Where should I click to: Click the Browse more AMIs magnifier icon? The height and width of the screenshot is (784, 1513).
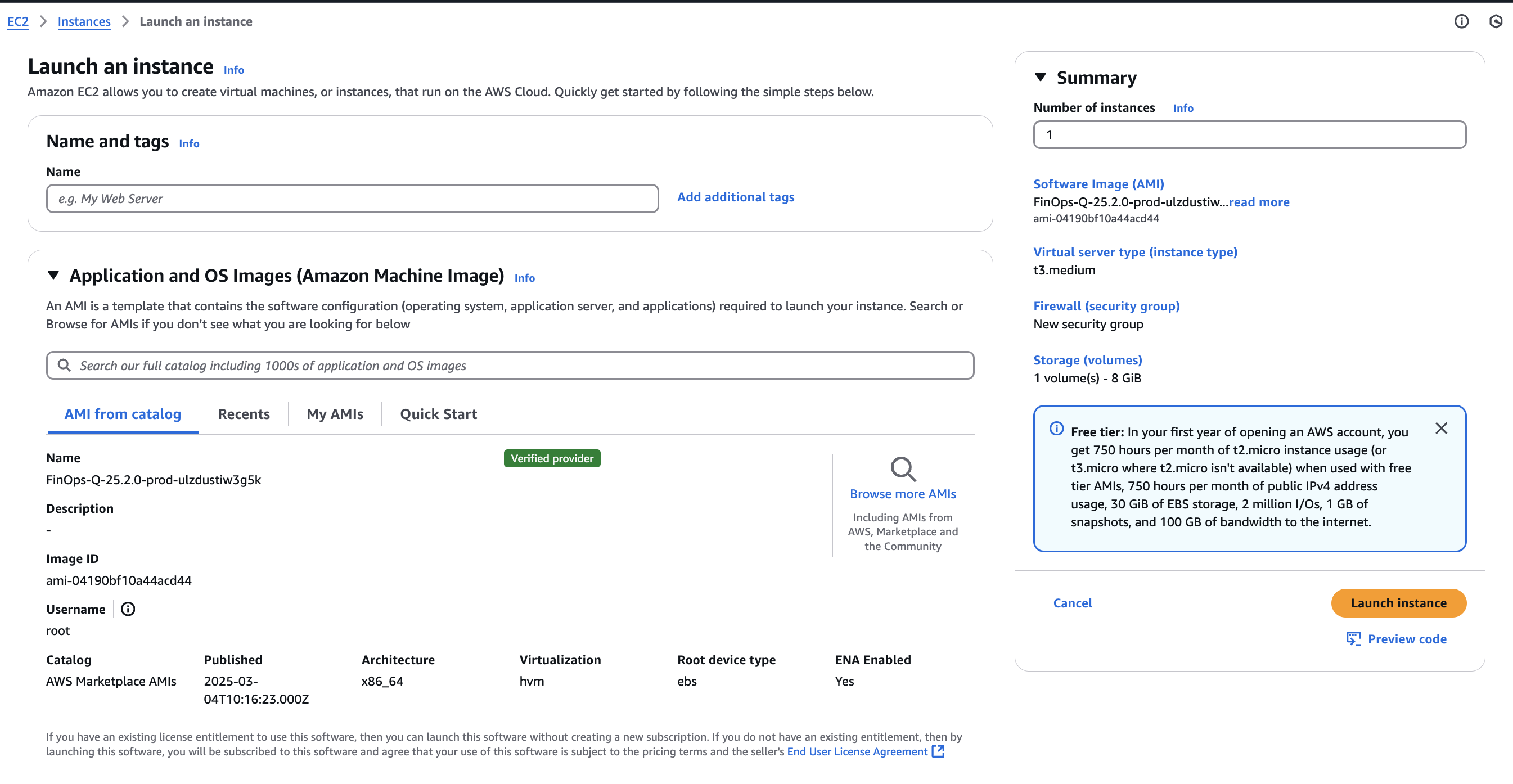coord(902,468)
